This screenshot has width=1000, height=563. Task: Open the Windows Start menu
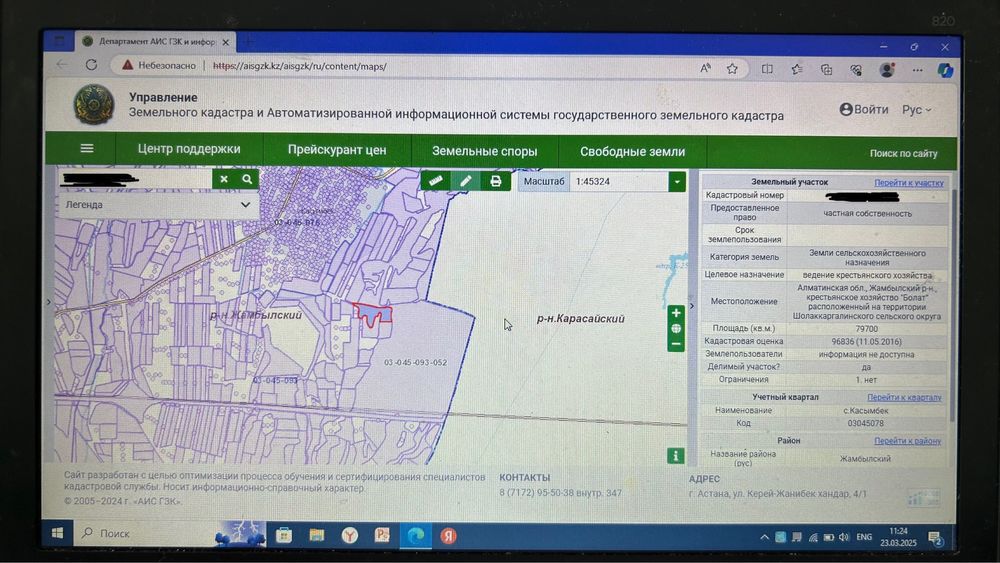click(x=57, y=533)
